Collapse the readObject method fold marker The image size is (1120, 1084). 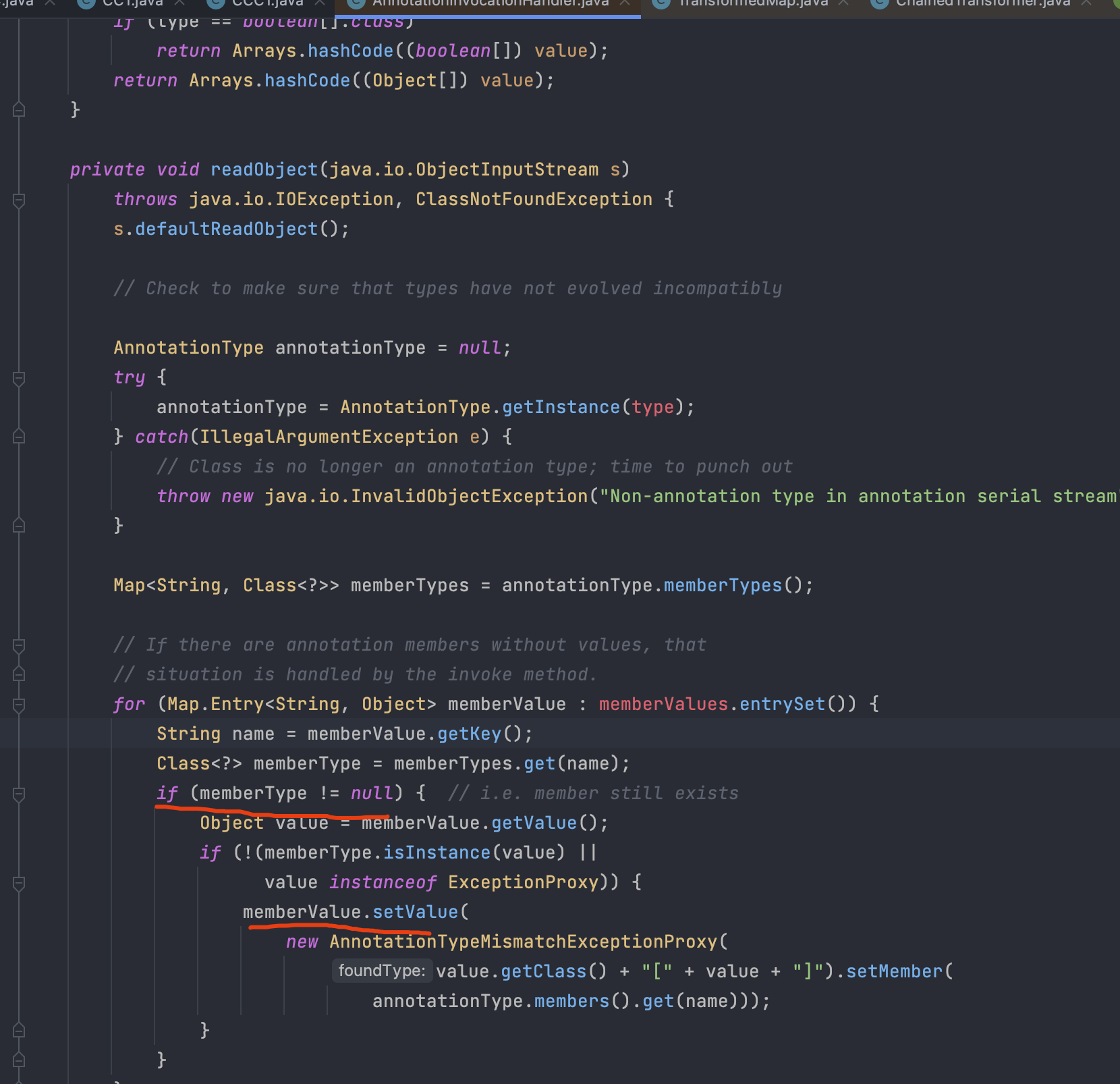(x=19, y=200)
